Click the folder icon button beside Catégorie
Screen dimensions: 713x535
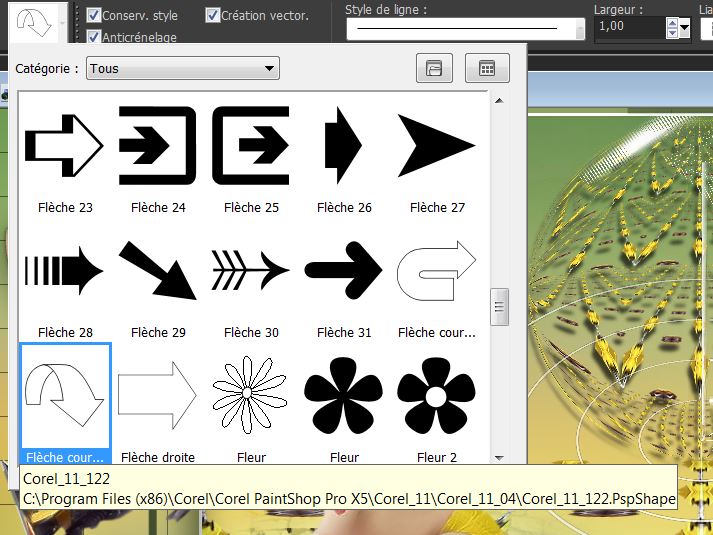coord(434,68)
